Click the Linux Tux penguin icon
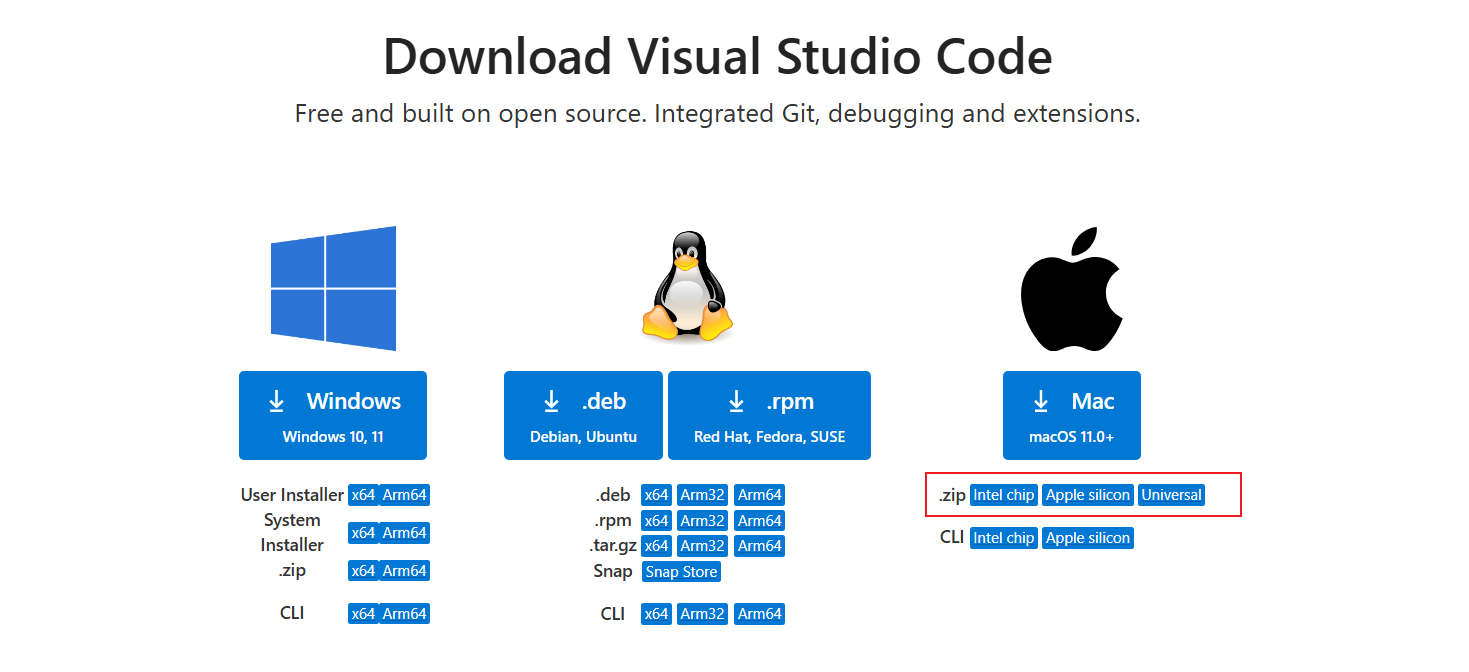Screen dimensions: 1469x672 click(x=687, y=289)
